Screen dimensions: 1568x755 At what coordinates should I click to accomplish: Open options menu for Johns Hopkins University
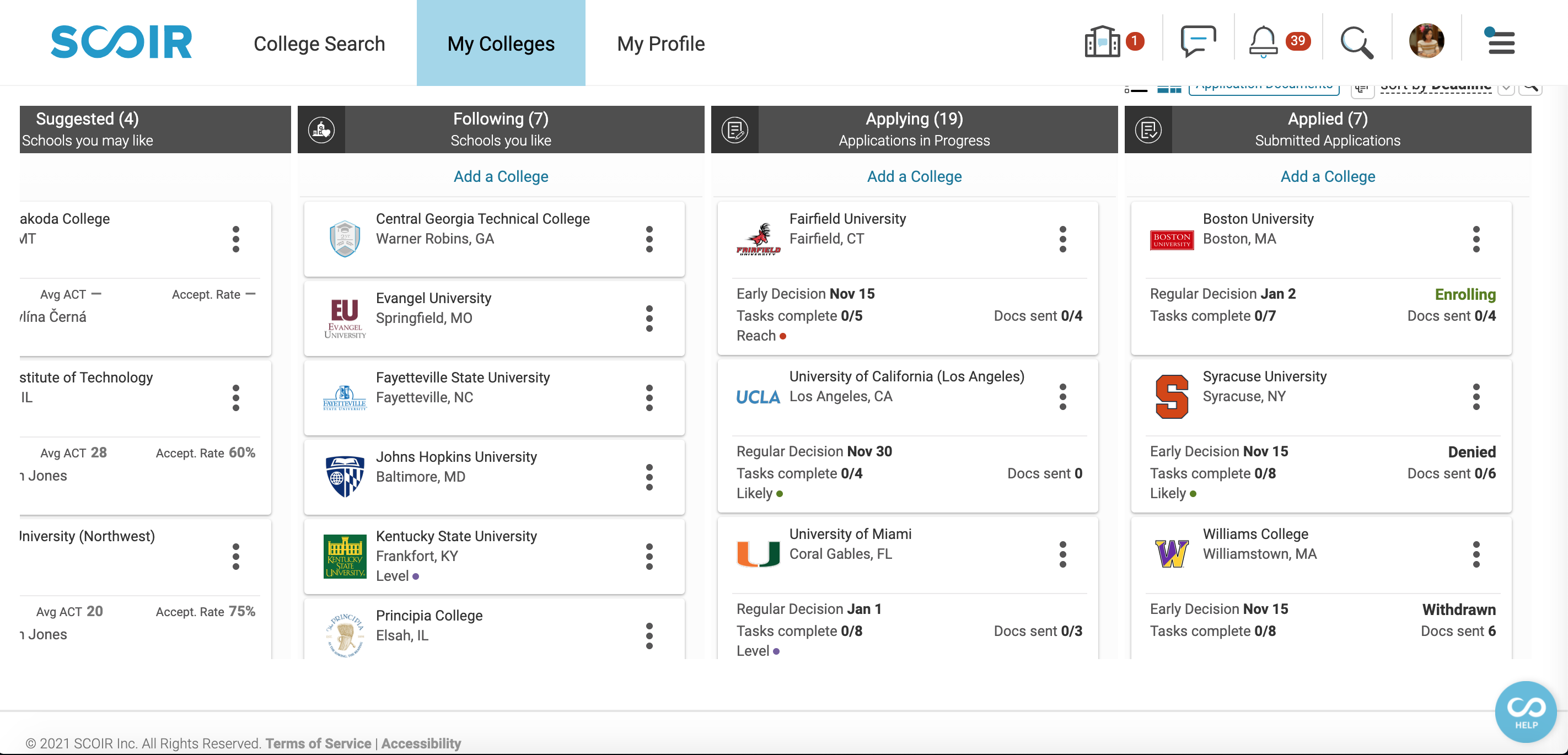point(649,478)
